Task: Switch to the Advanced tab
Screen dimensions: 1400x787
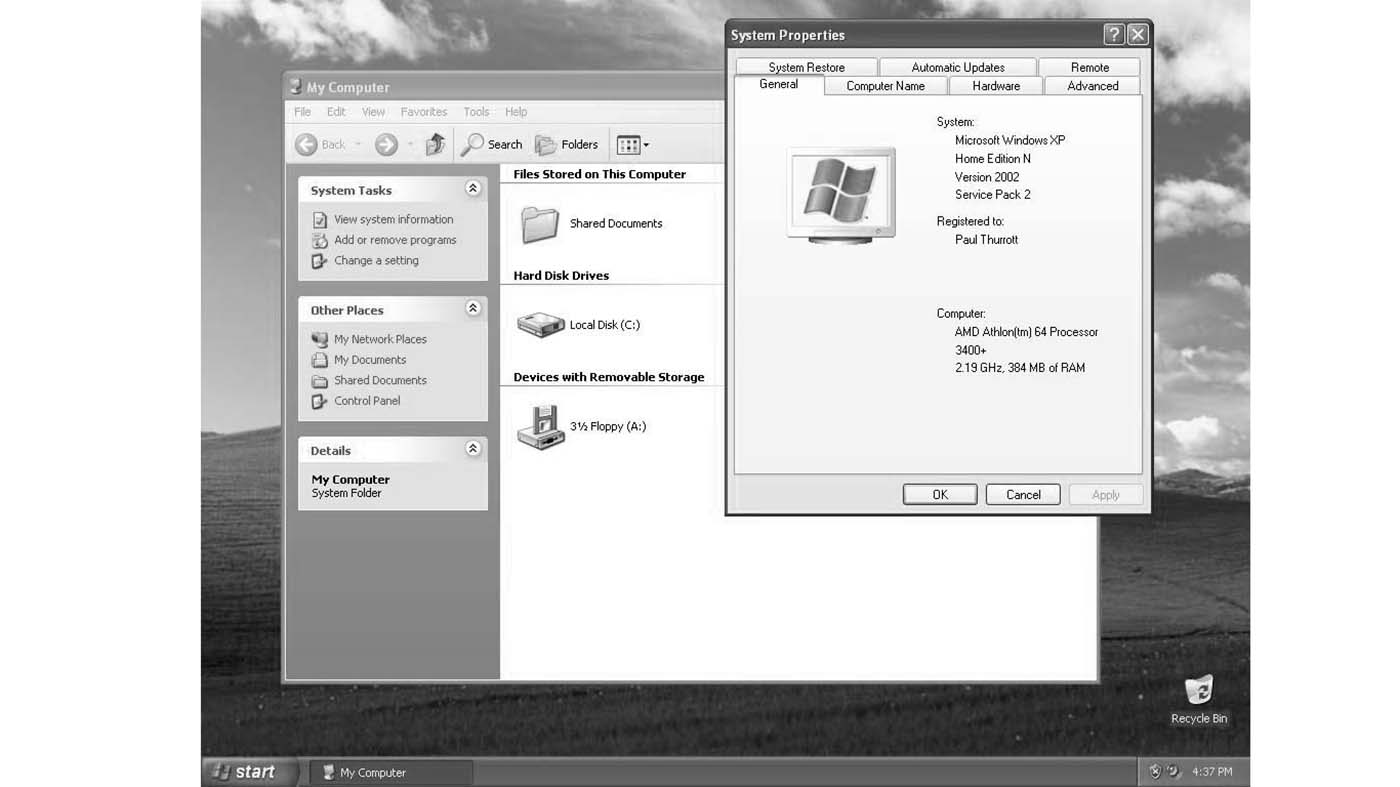Action: click(1093, 86)
